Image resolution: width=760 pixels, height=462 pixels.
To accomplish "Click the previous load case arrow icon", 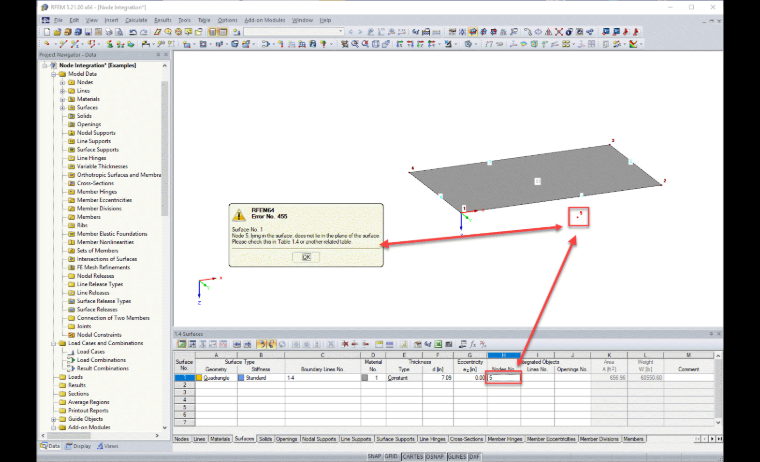I will point(351,32).
